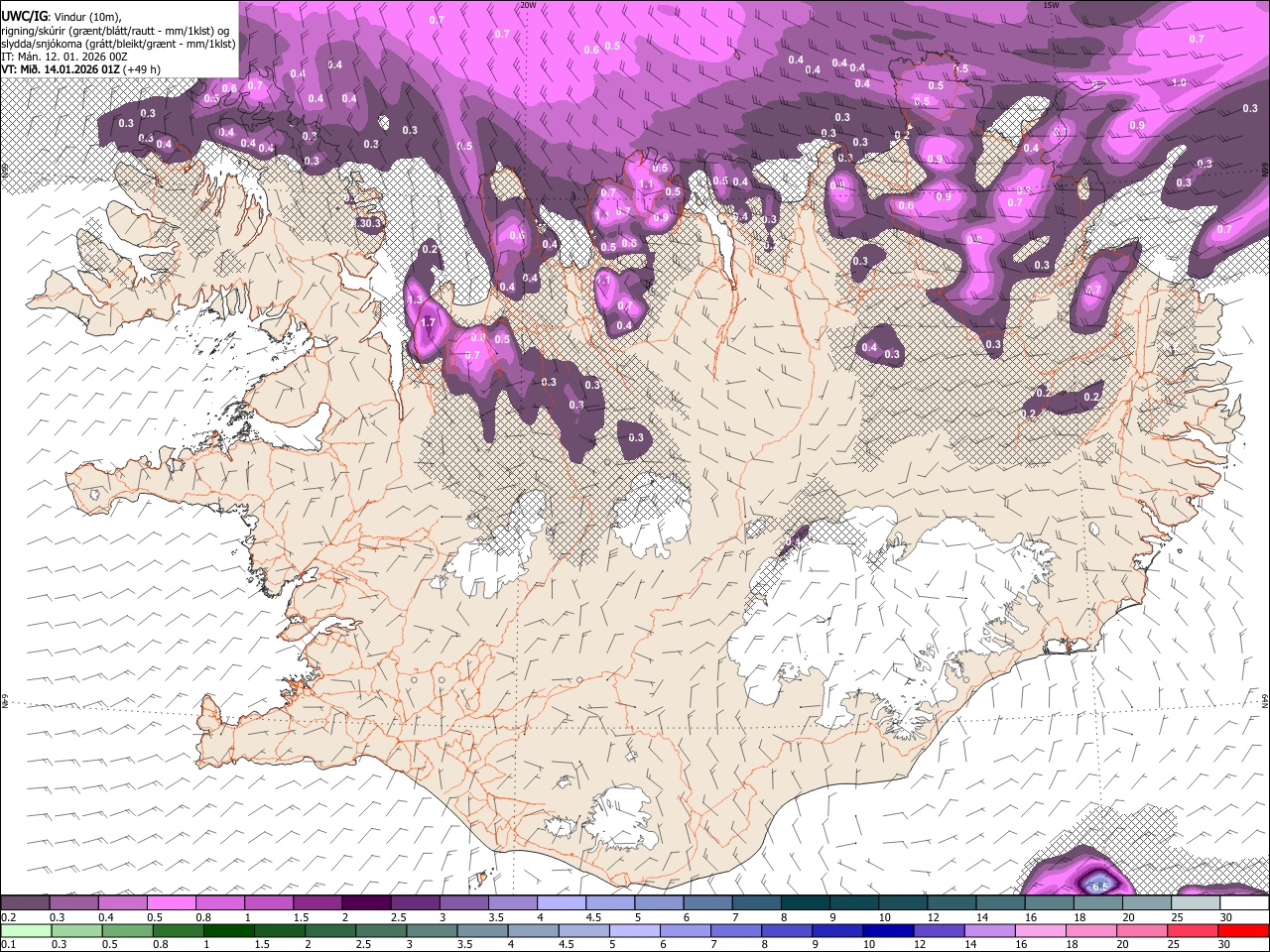The width and height of the screenshot is (1270, 952).
Task: Click the red rain swatch between 25 and 30
Action: pyautogui.click(x=1192, y=930)
